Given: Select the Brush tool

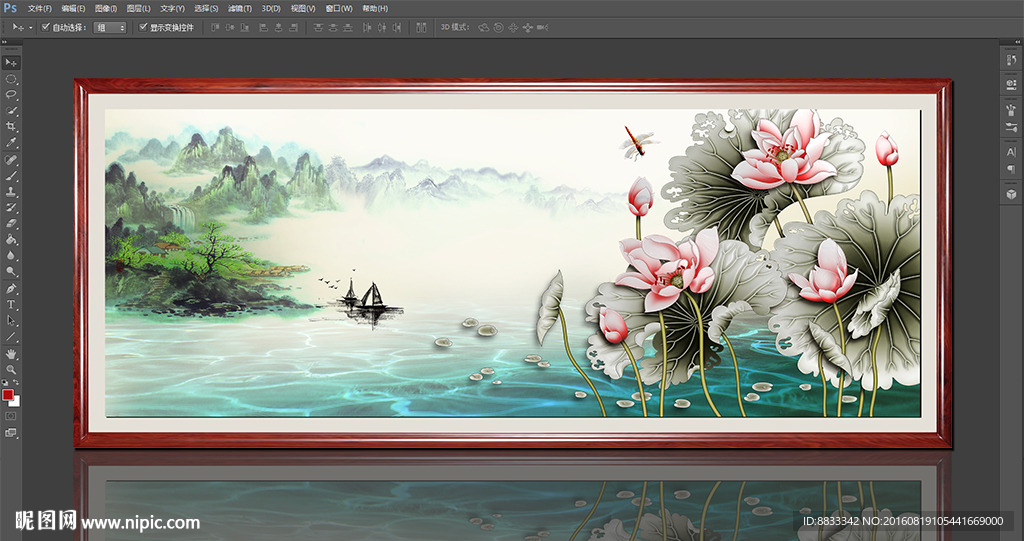Looking at the screenshot, I should pos(11,176).
